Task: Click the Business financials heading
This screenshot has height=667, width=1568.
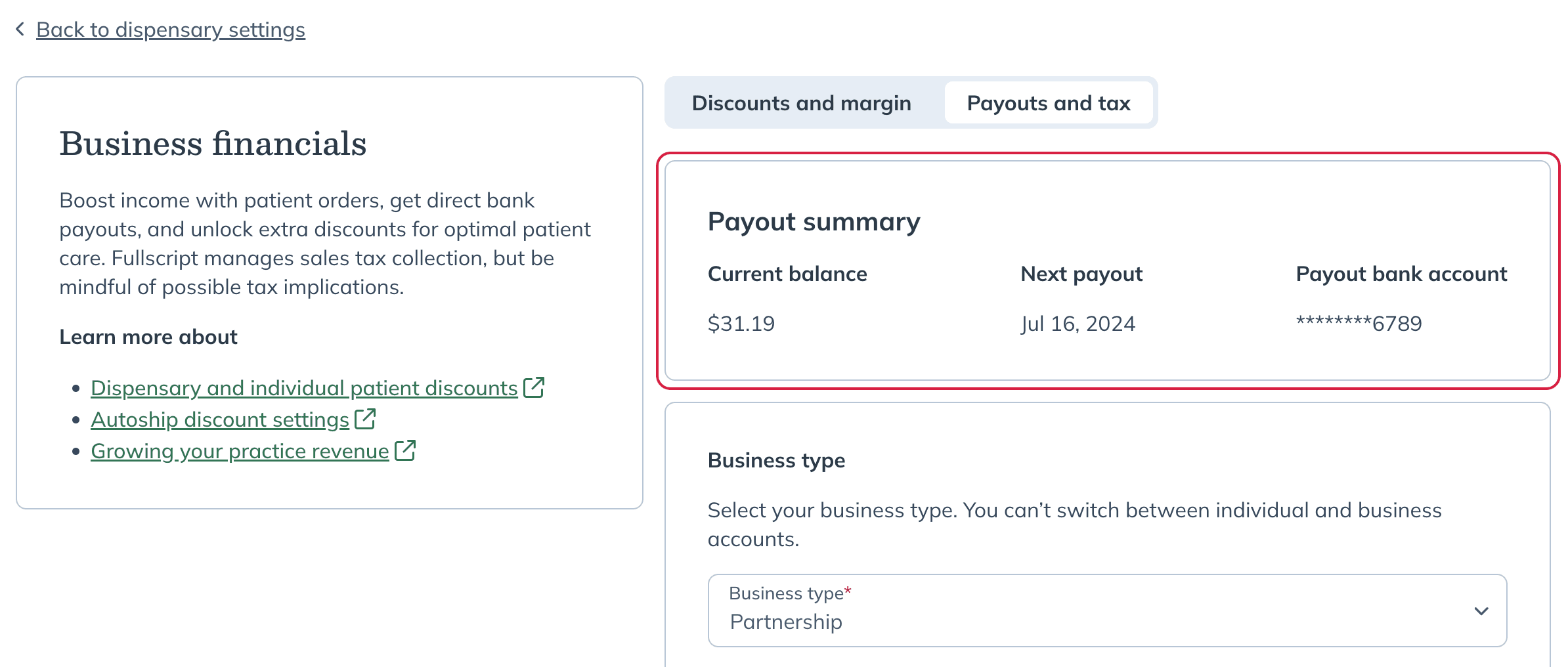Action: tap(213, 143)
